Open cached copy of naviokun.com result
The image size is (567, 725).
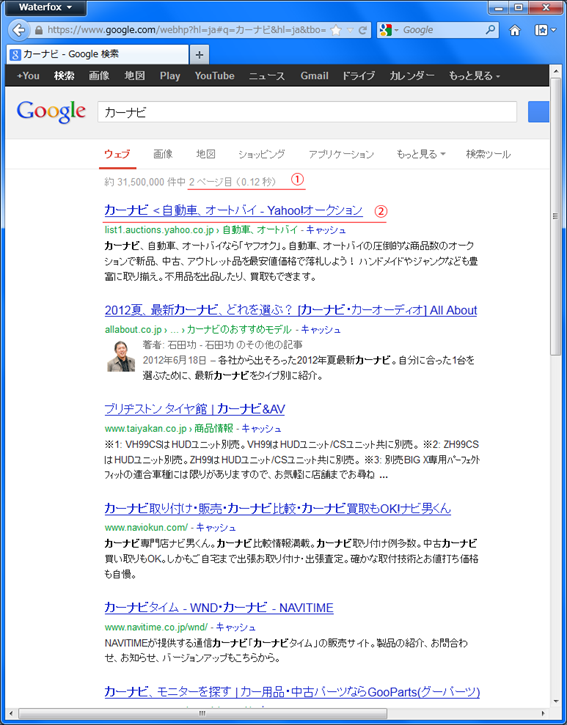[x=216, y=528]
